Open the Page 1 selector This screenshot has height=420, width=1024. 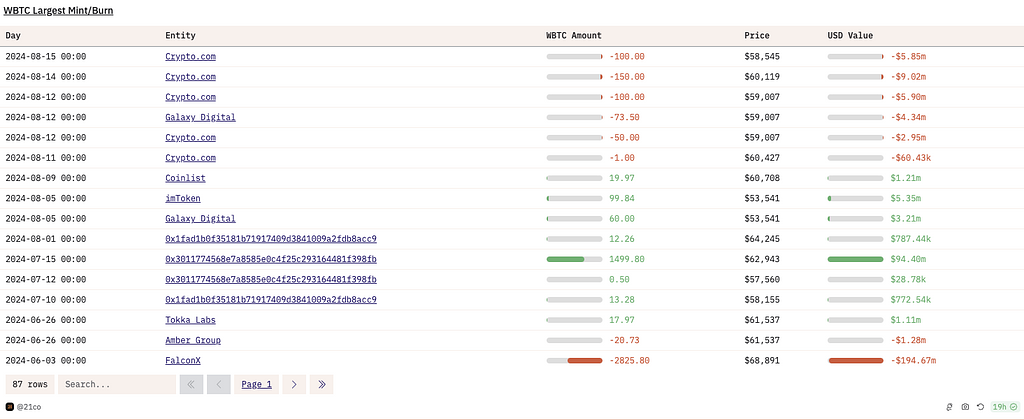click(x=256, y=384)
